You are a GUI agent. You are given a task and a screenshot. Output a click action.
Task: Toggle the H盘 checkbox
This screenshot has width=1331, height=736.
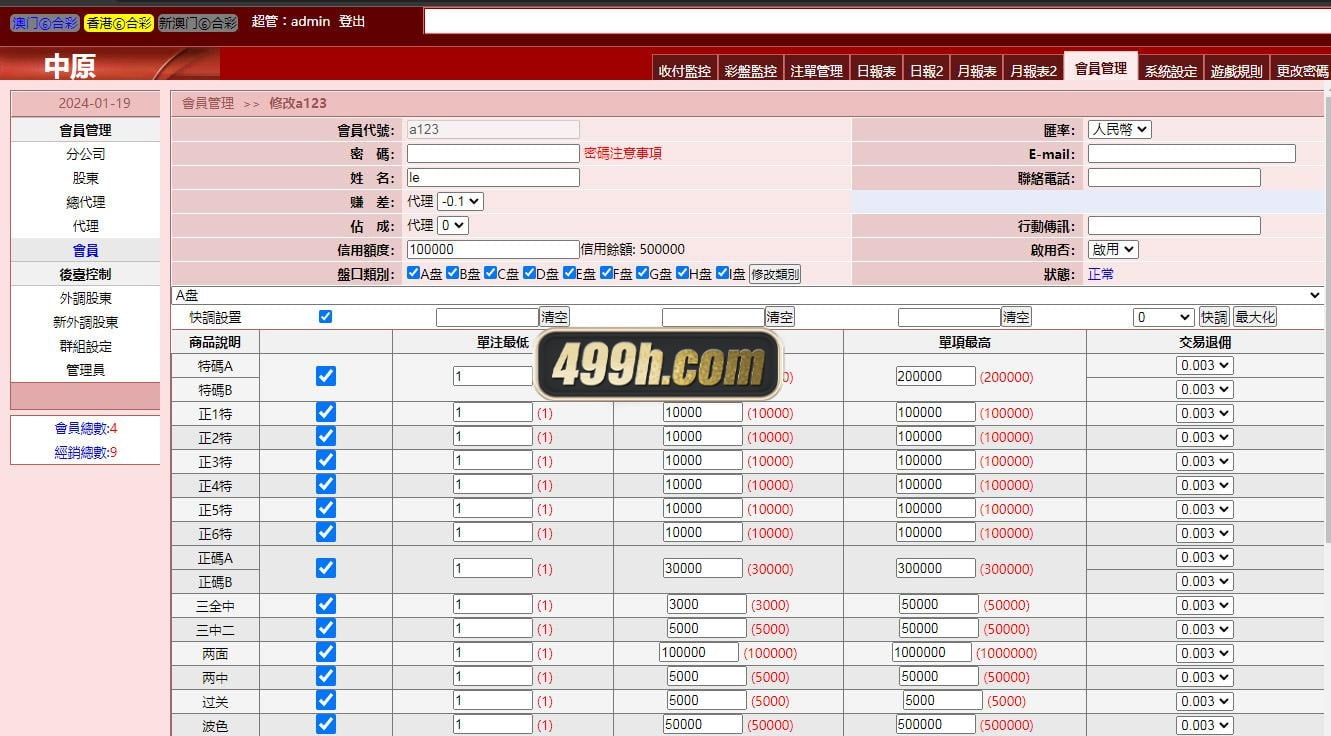pyautogui.click(x=682, y=273)
